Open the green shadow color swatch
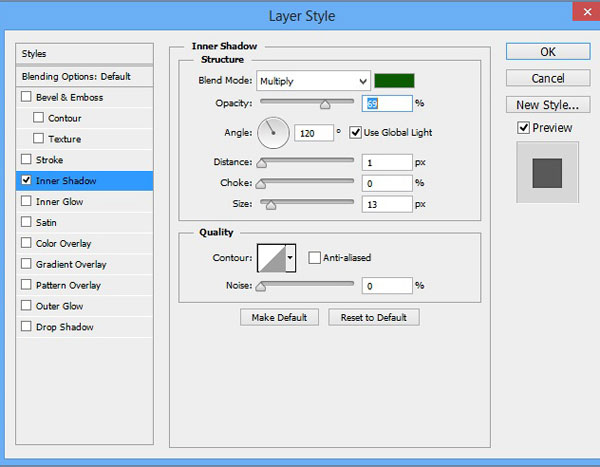This screenshot has width=600, height=467. point(395,80)
